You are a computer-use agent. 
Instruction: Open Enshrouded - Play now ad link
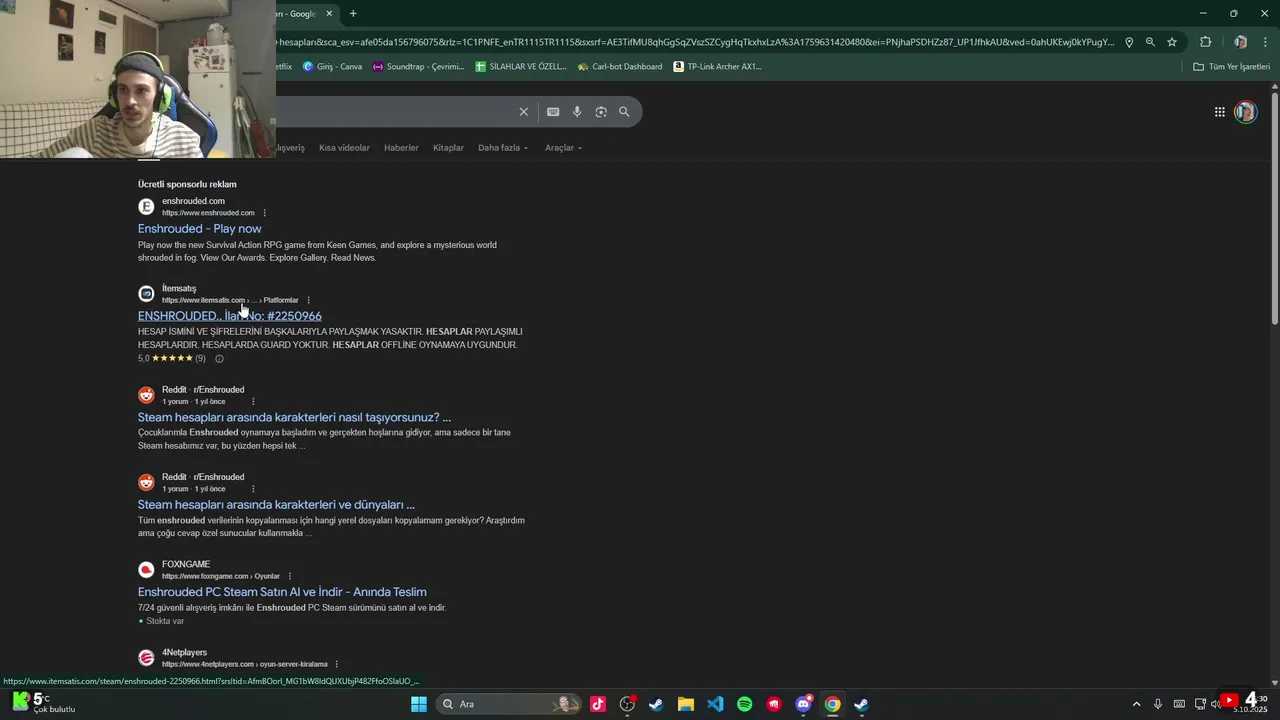pyautogui.click(x=199, y=229)
